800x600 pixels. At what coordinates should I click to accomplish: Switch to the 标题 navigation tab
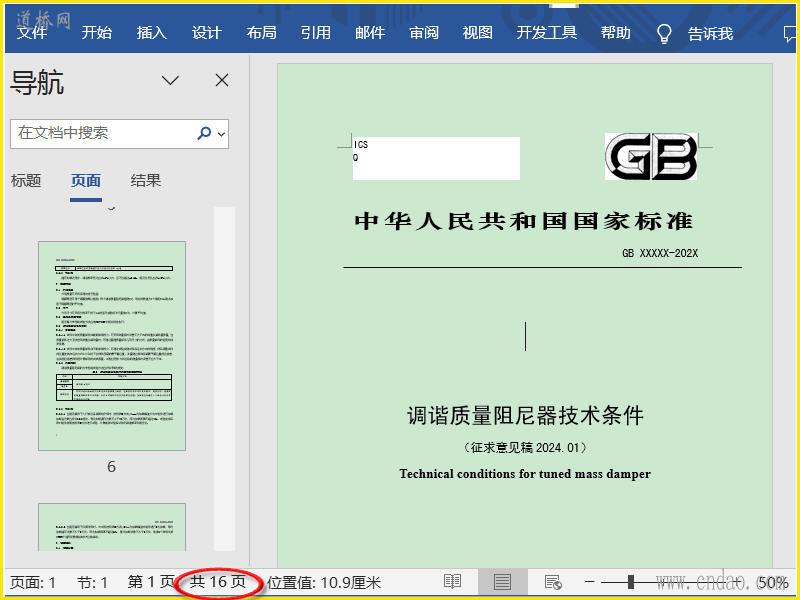point(26,181)
